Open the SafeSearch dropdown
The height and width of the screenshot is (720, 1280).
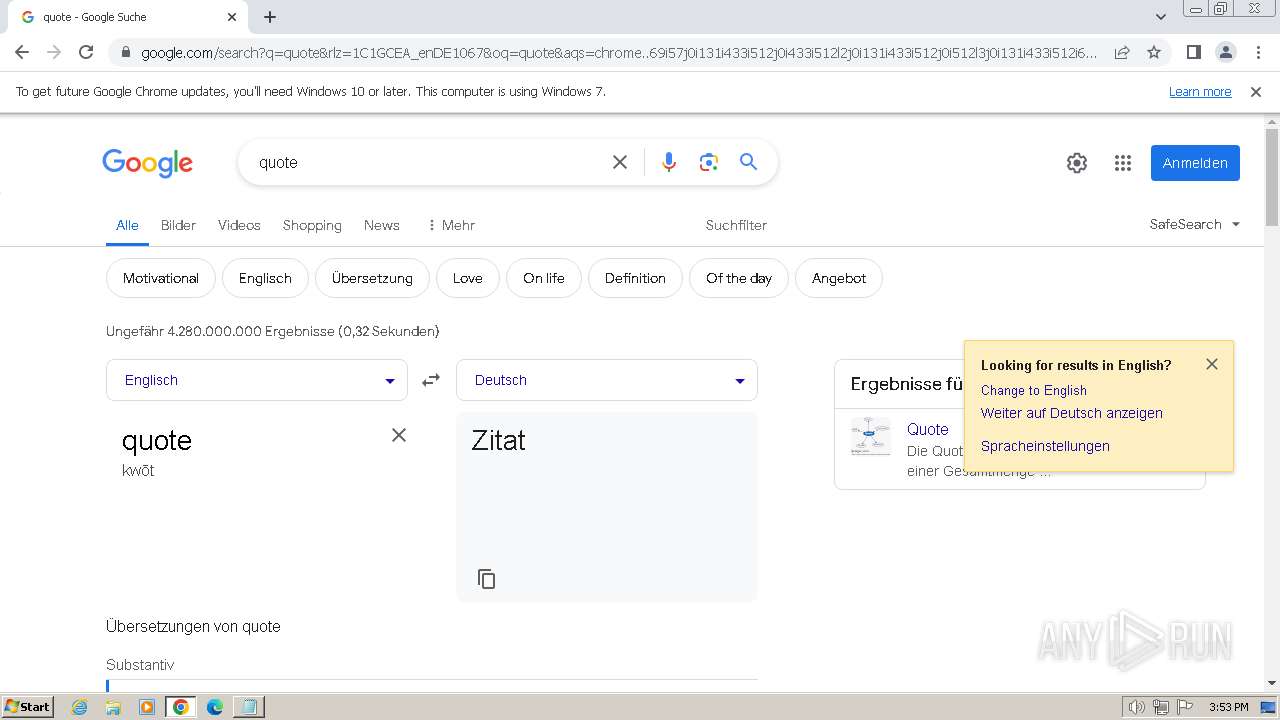click(1195, 224)
